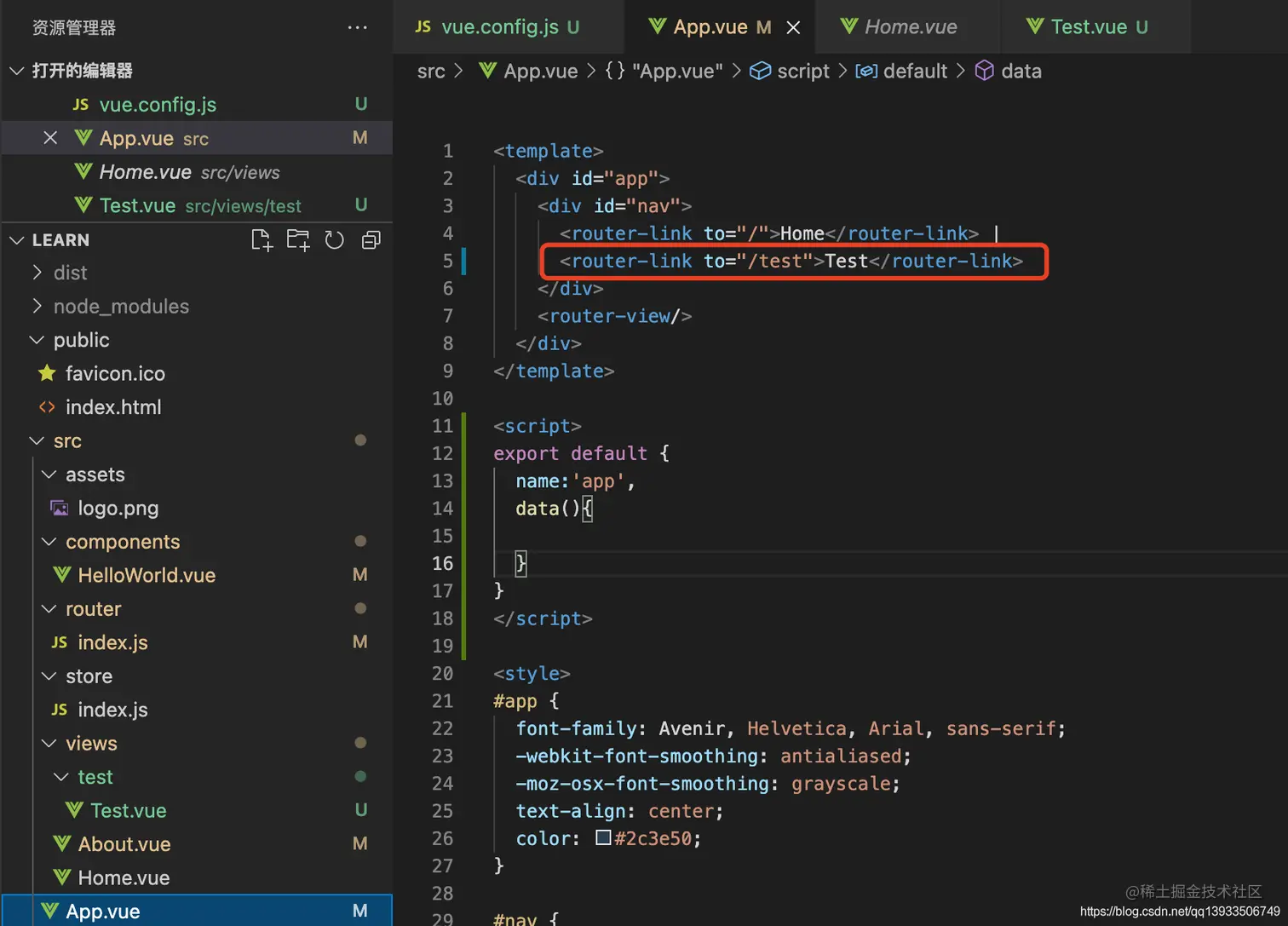1288x926 pixels.
Task: Click the data breadcrumb segment
Action: click(1009, 72)
